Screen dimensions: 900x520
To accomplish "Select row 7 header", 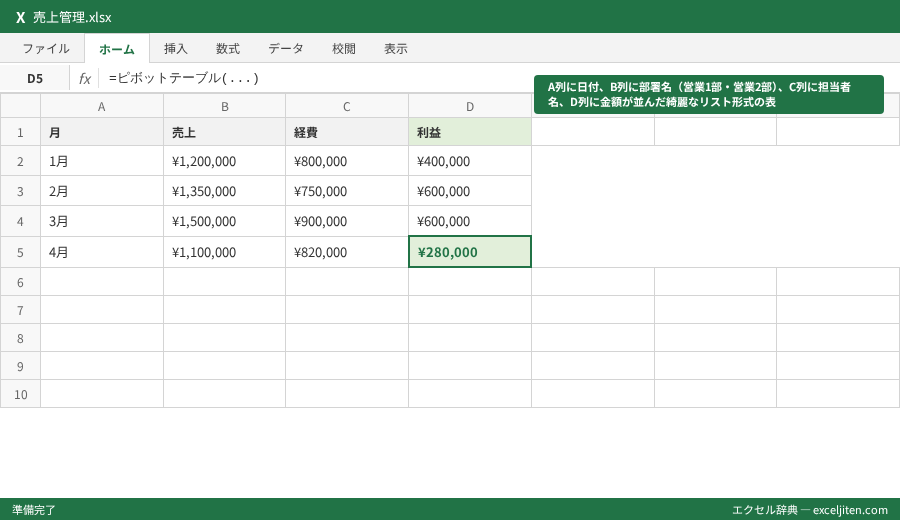I will (x=20, y=310).
